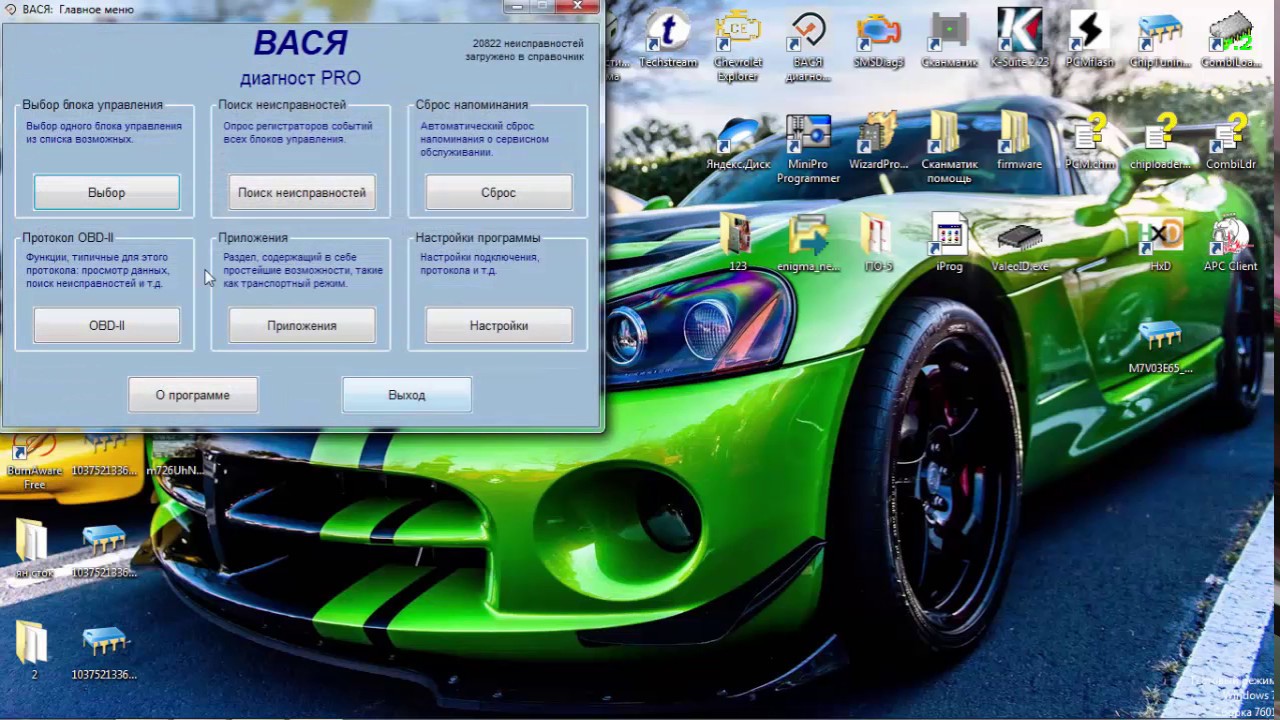Open PCM.chm help file
The width and height of the screenshot is (1280, 720).
tap(1089, 143)
